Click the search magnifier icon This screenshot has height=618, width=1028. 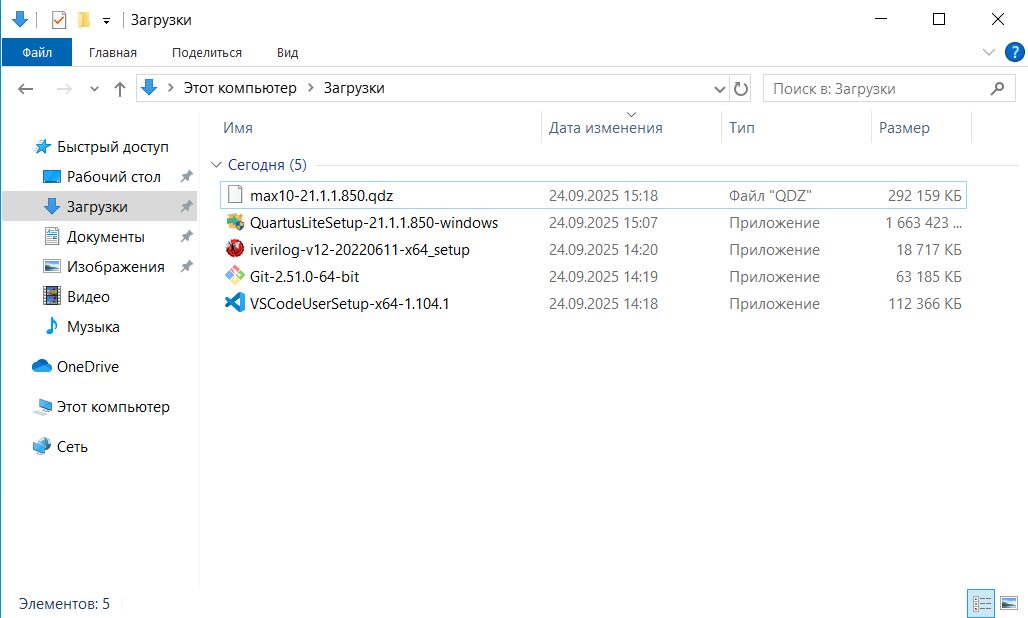point(997,88)
